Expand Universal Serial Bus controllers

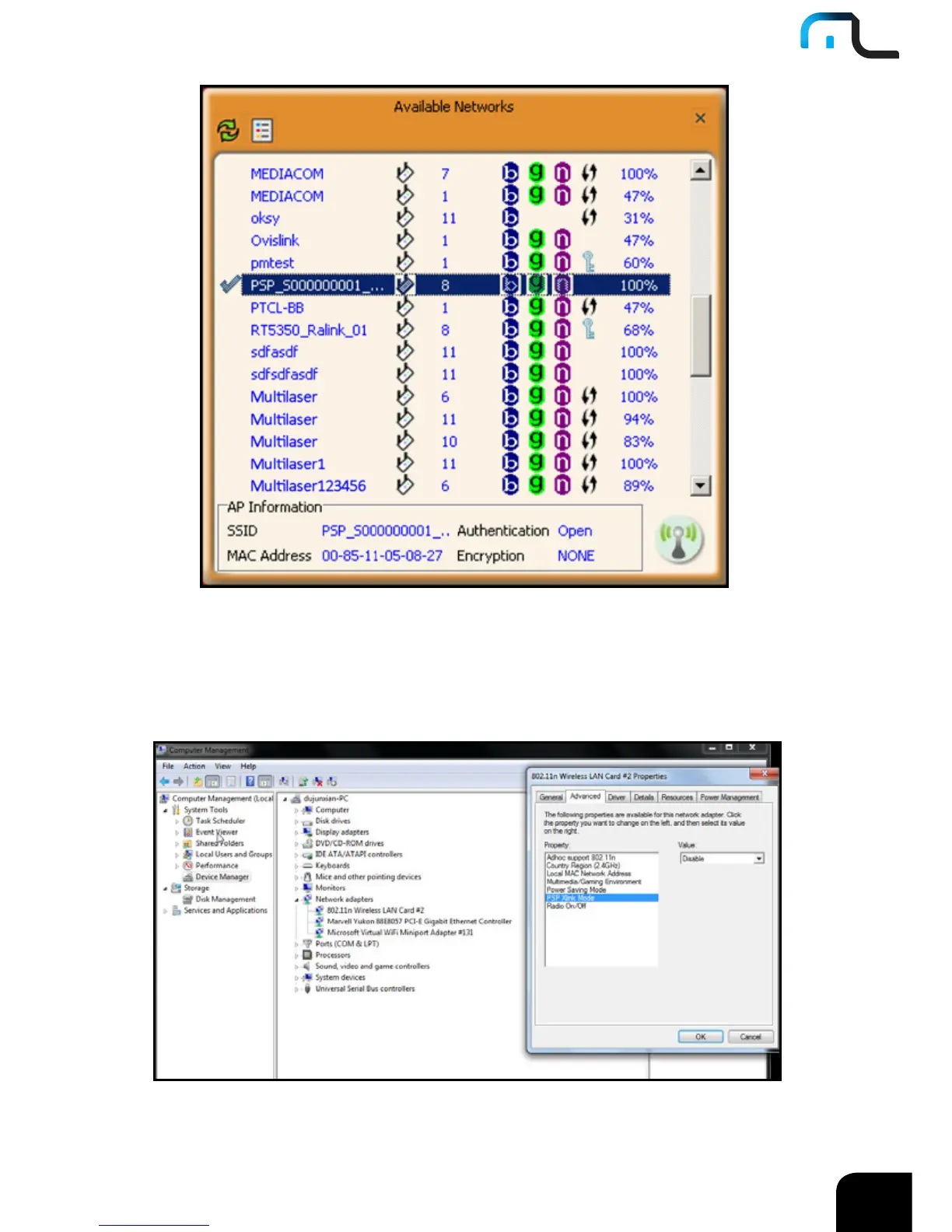pyautogui.click(x=296, y=989)
